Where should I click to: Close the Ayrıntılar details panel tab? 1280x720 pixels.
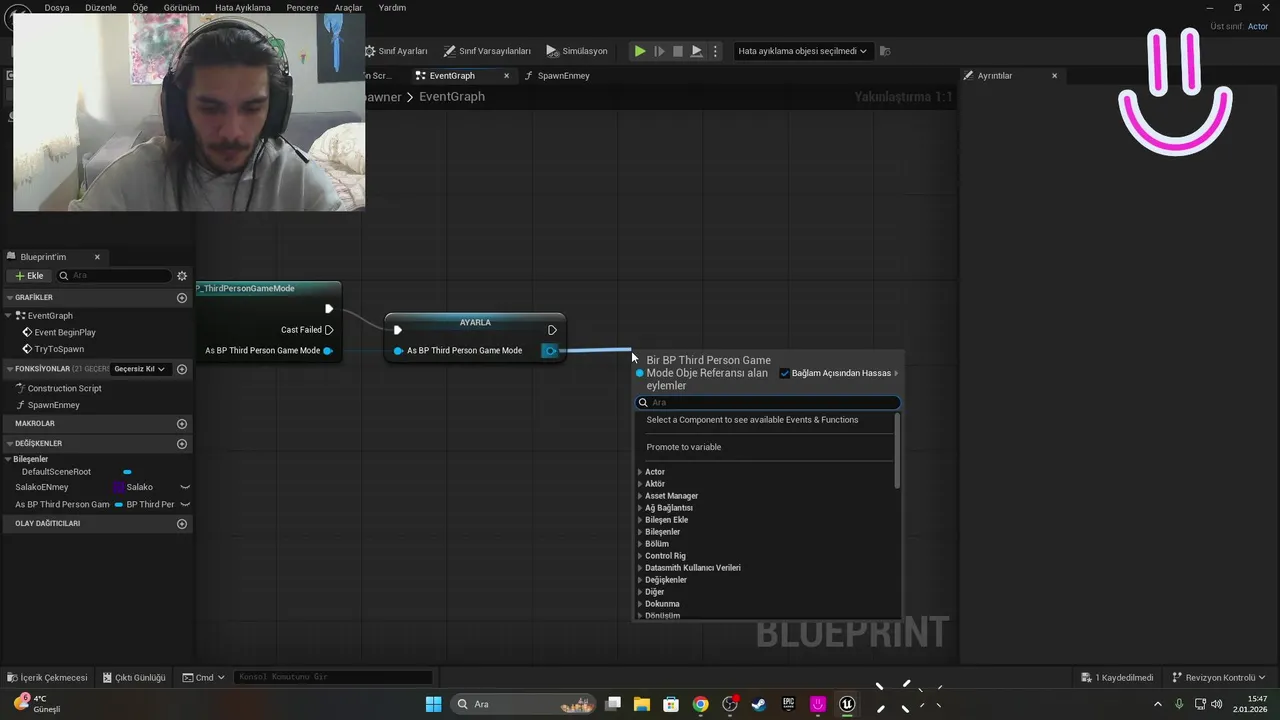[1054, 76]
